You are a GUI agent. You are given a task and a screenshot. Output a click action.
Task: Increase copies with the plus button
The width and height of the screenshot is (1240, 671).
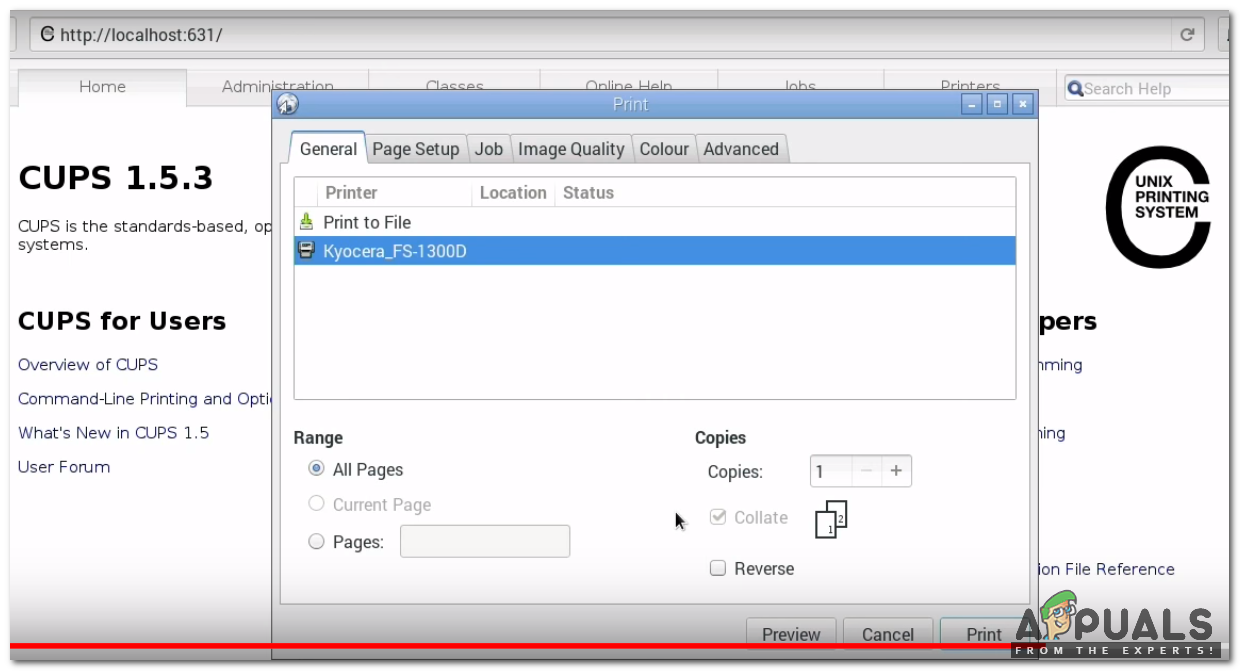pyautogui.click(x=896, y=471)
